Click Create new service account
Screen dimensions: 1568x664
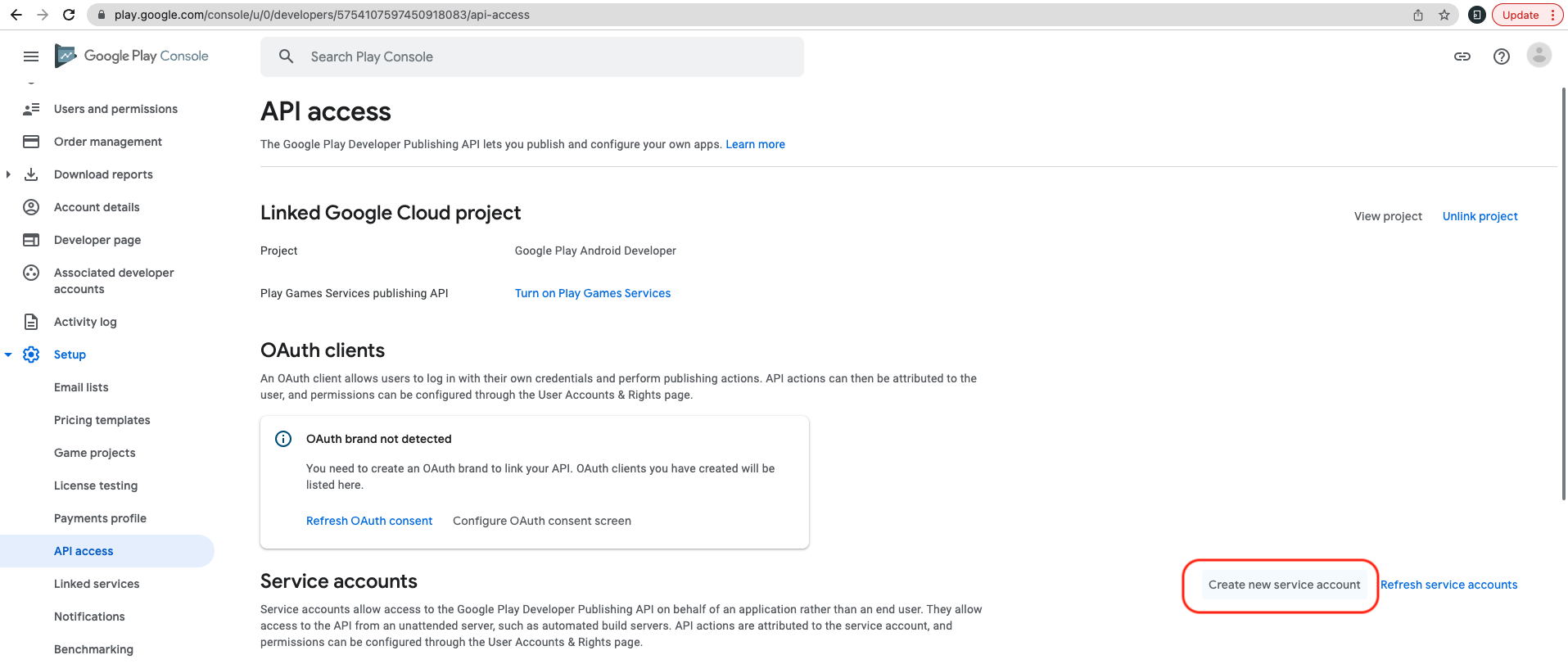1284,585
